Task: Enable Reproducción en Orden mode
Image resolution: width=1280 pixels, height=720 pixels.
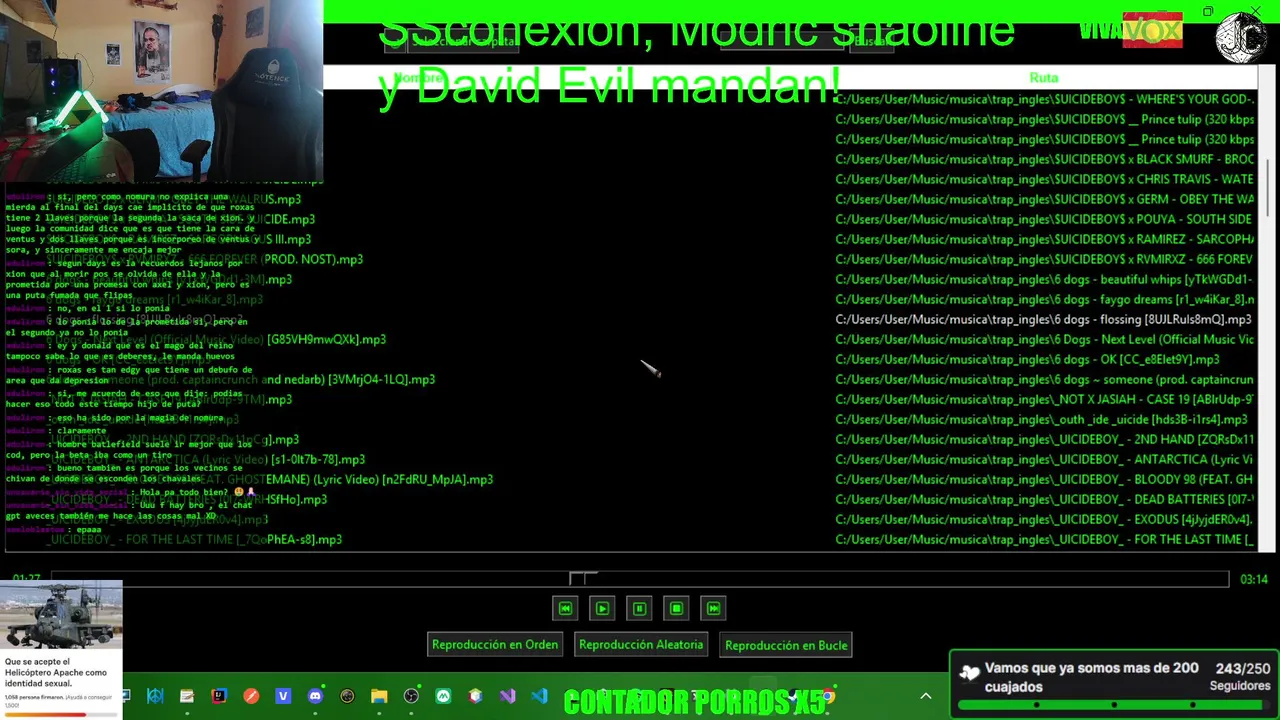Action: coord(495,645)
